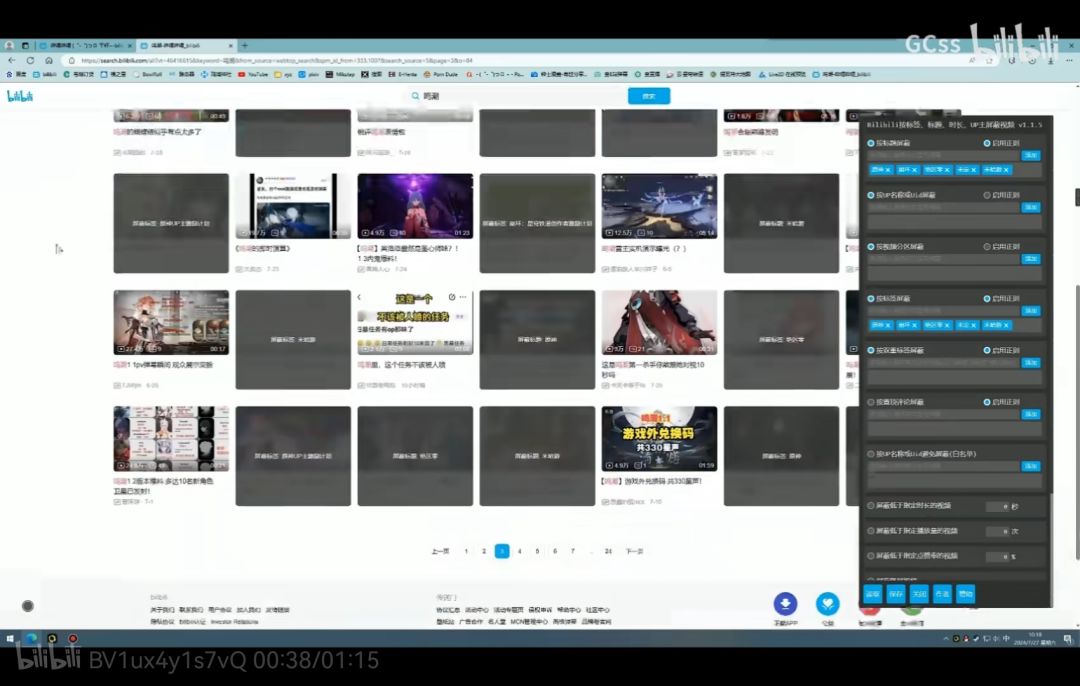Click the keyword input in 按标签屏蔽 section
This screenshot has width=1080, height=686.
coord(944,311)
